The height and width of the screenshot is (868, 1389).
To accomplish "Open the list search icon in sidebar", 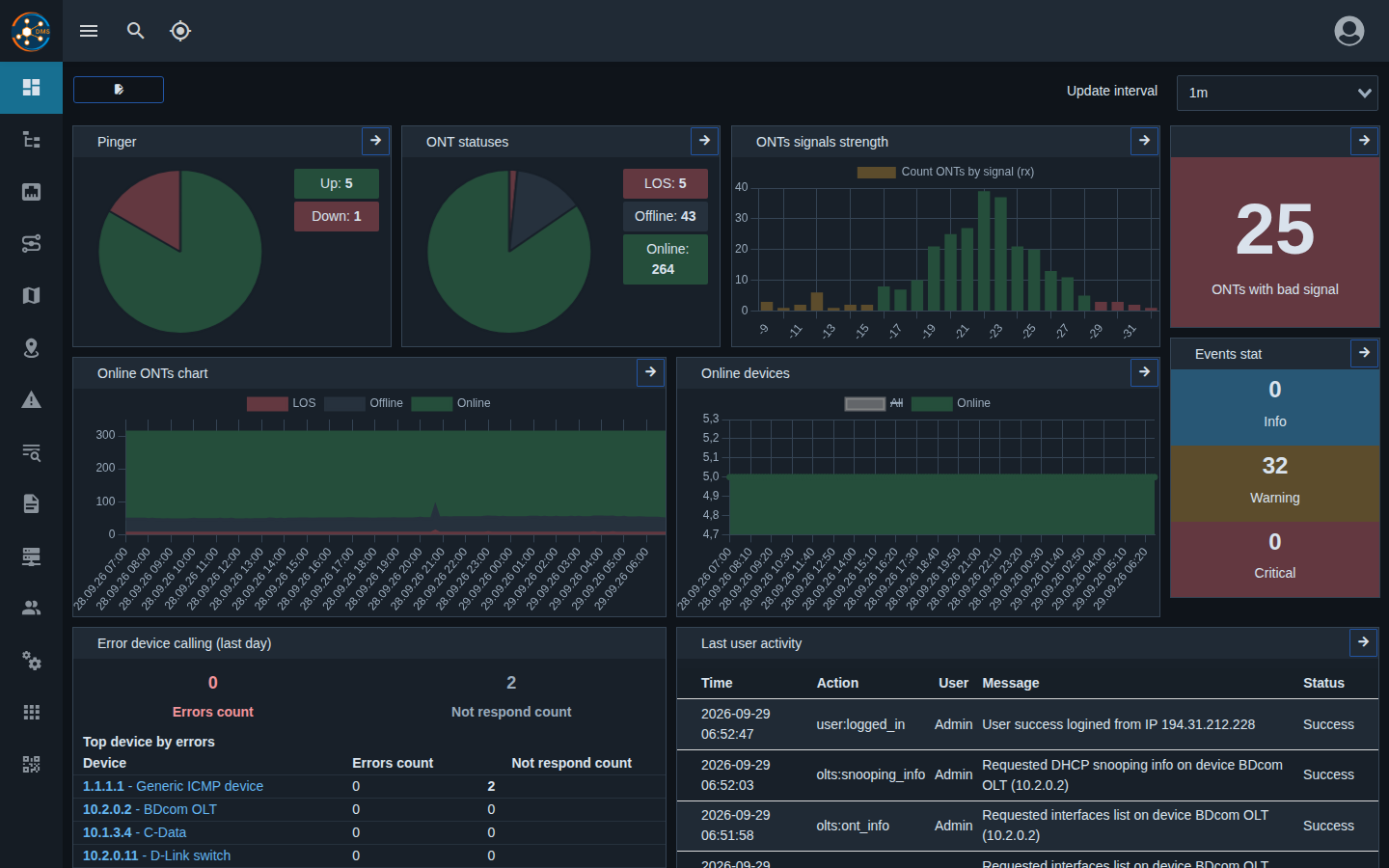I will coord(31,452).
